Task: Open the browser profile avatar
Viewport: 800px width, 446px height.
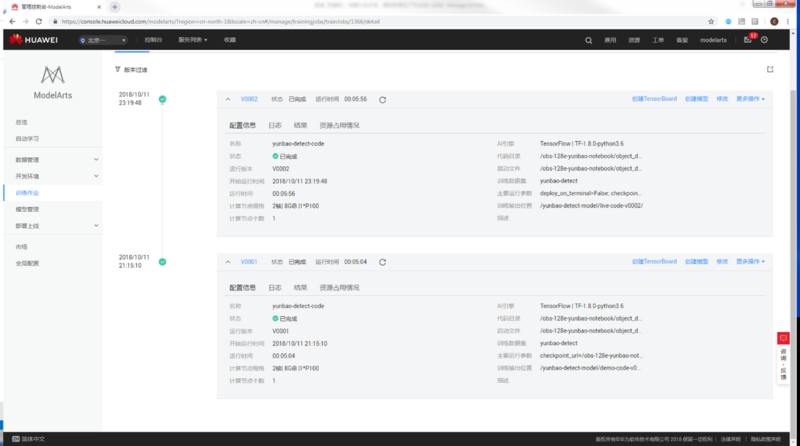Action: click(774, 21)
